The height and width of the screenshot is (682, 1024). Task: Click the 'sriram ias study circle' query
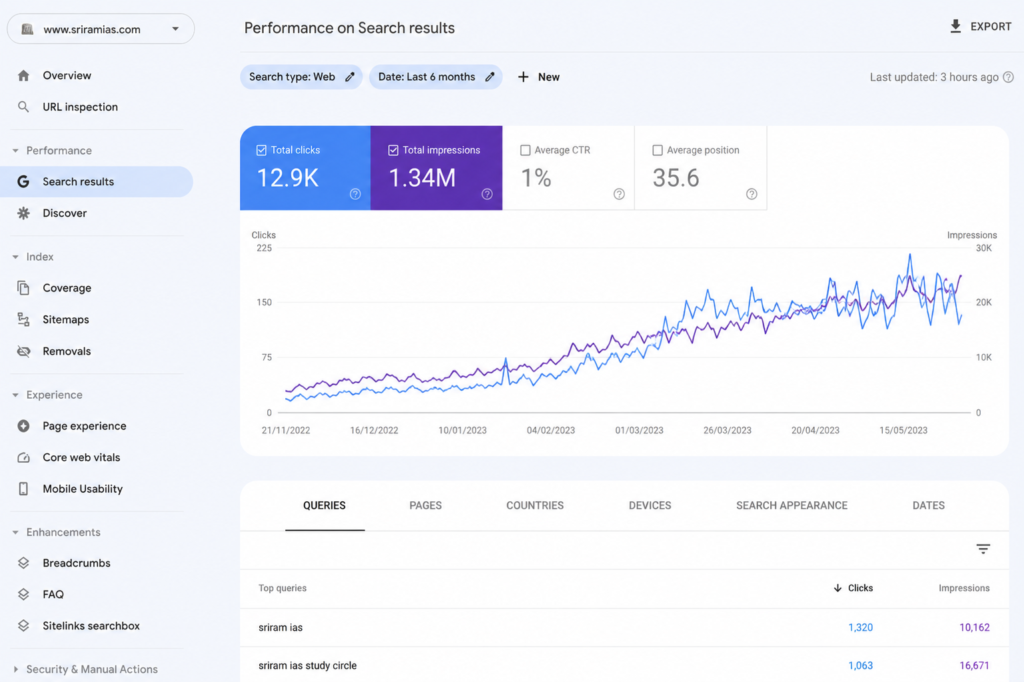(x=308, y=666)
